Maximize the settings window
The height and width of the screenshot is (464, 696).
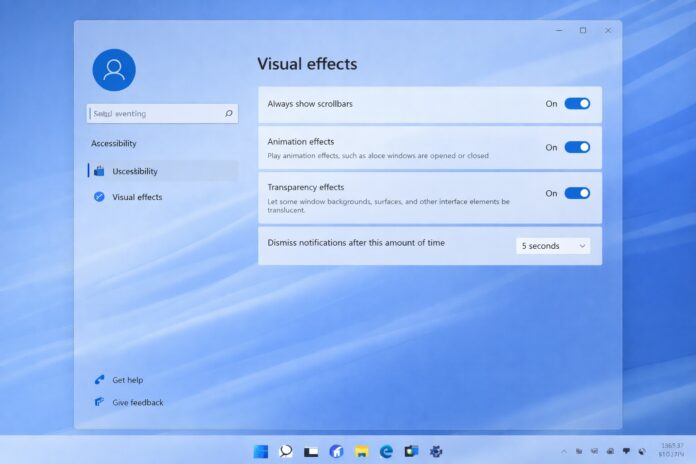coord(583,30)
